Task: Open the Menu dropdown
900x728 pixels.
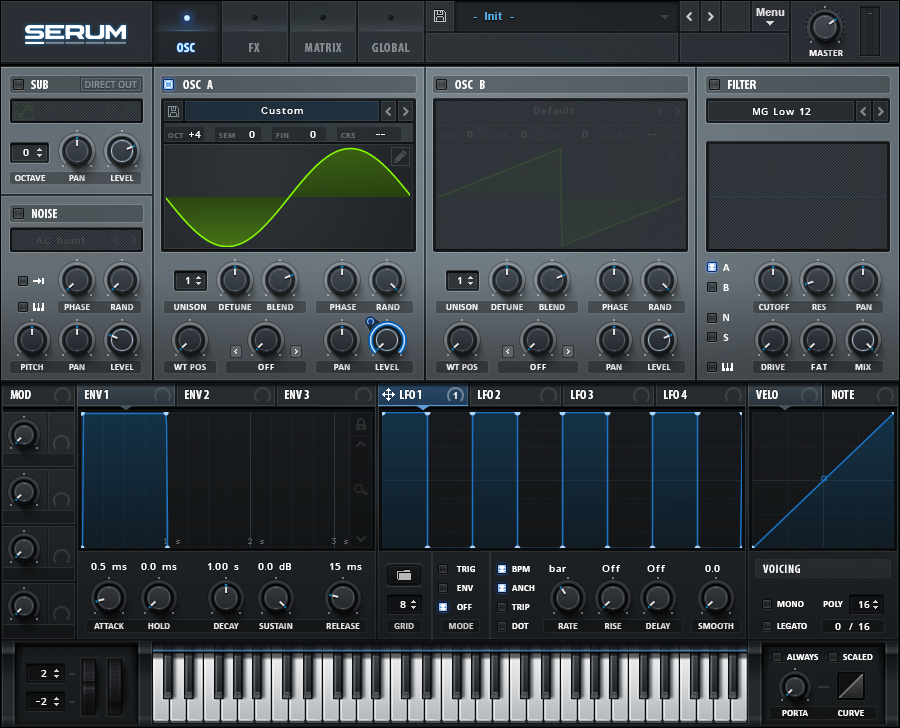Action: pos(770,17)
